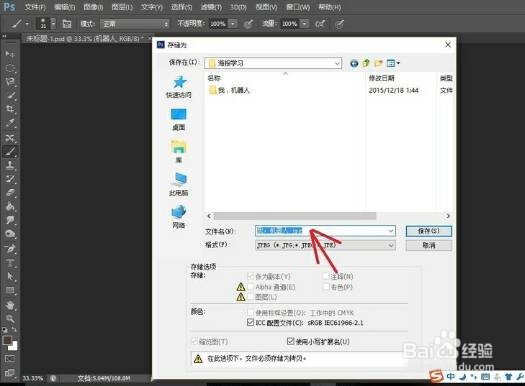
Task: Click horizontal scrollbar in file list
Action: tap(295, 216)
